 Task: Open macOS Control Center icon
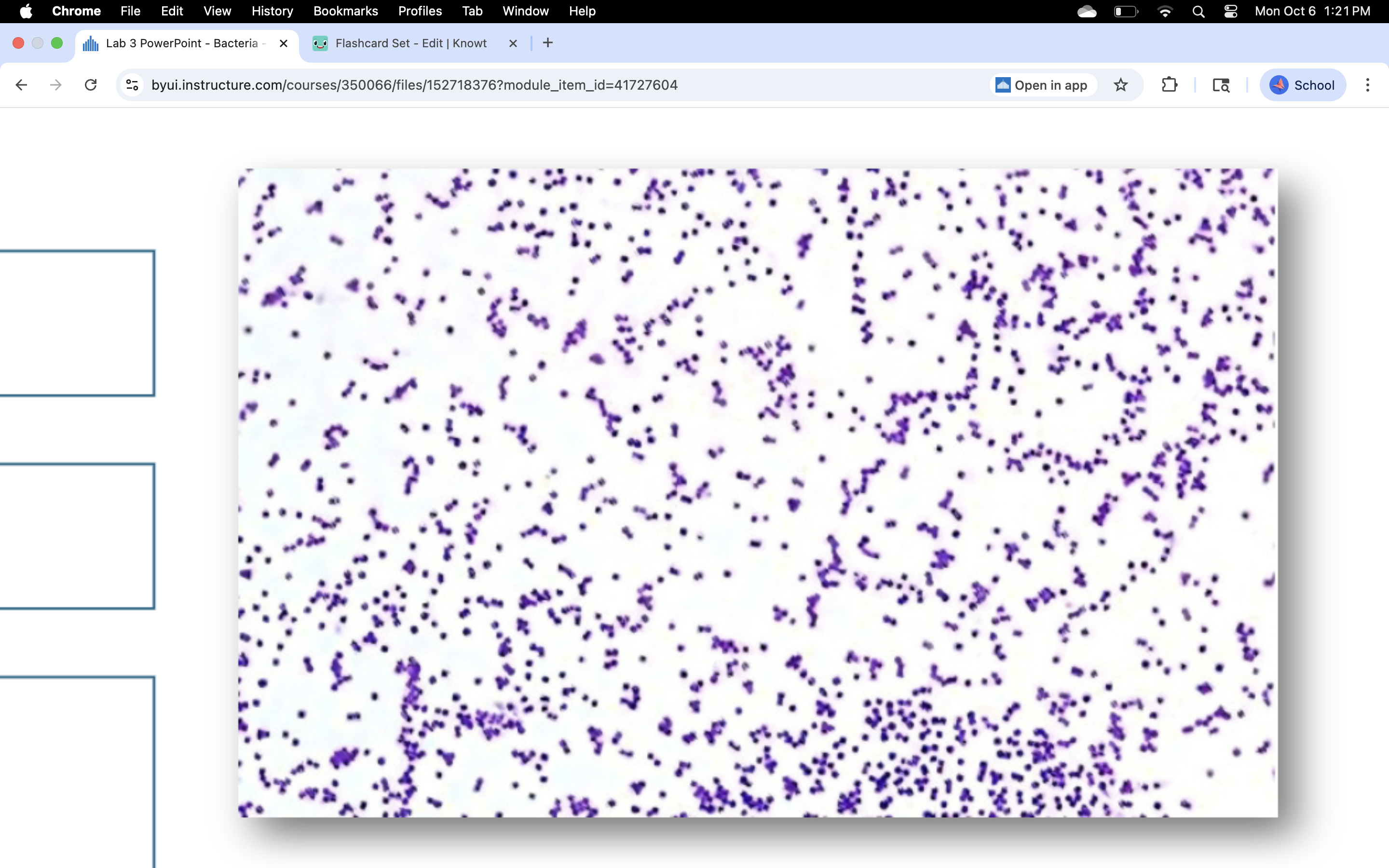1231,12
